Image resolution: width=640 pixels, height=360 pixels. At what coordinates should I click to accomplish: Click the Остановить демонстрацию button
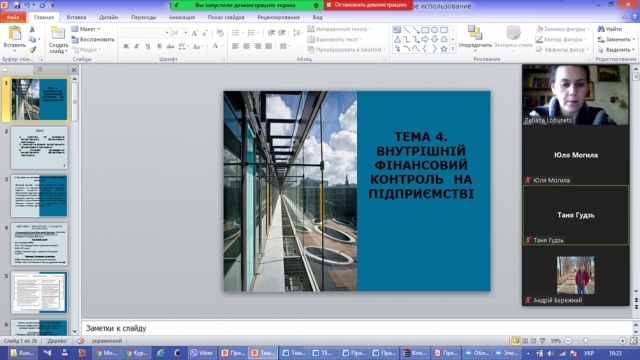click(x=367, y=5)
